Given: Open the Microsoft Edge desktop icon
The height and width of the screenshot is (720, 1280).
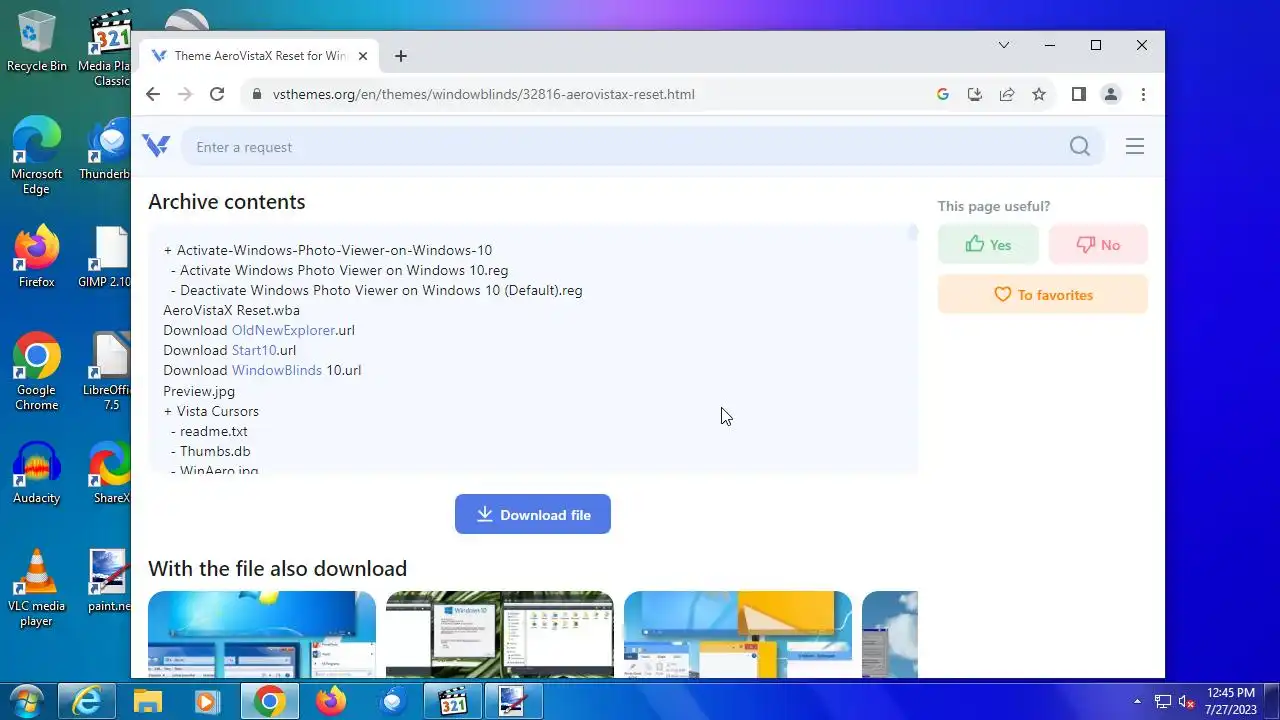Looking at the screenshot, I should (x=37, y=155).
